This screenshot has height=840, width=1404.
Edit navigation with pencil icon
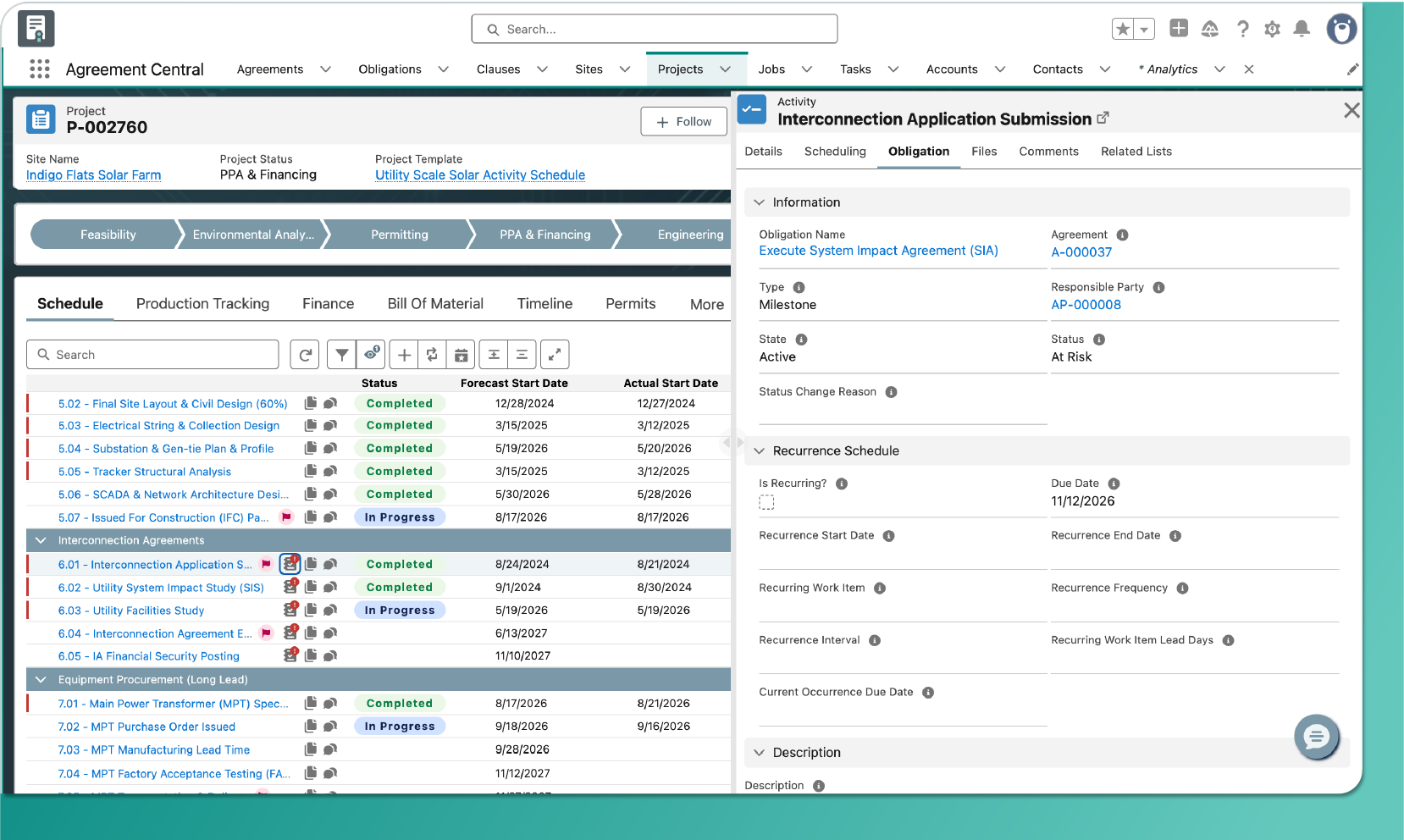click(1352, 69)
